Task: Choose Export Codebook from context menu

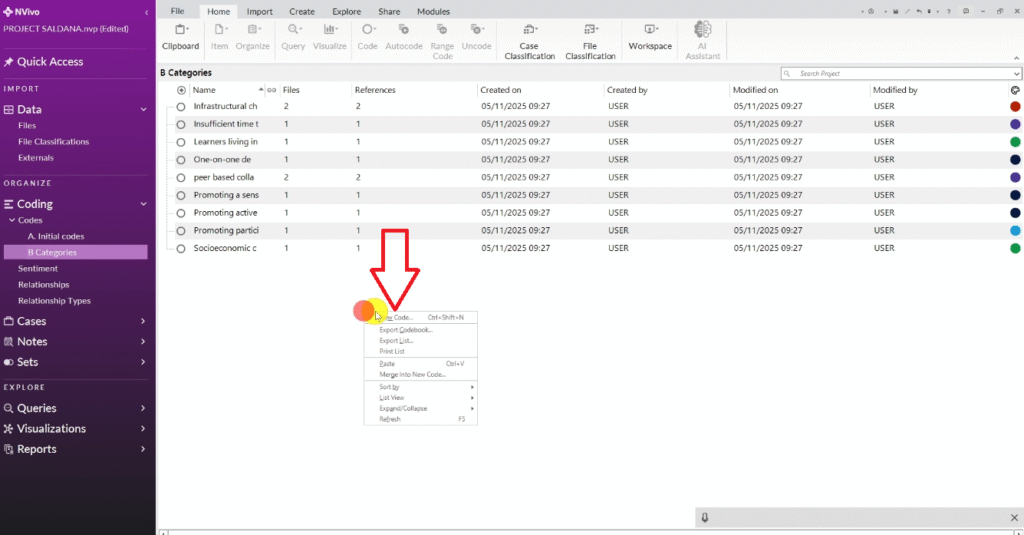Action: click(x=406, y=330)
